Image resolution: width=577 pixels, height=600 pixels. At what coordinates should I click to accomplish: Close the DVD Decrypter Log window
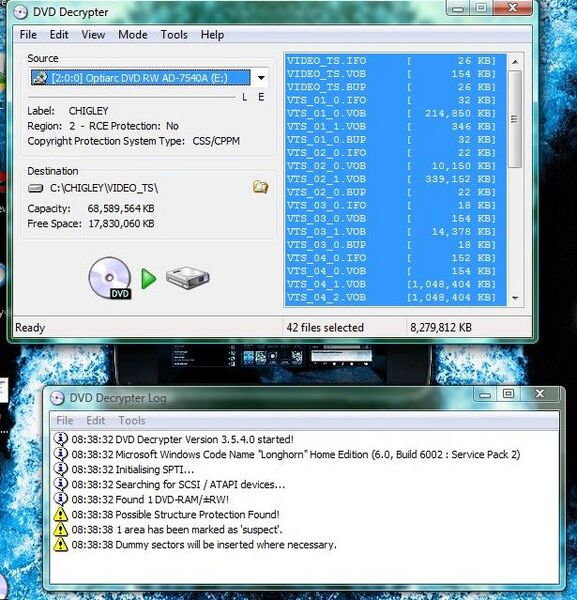point(540,394)
